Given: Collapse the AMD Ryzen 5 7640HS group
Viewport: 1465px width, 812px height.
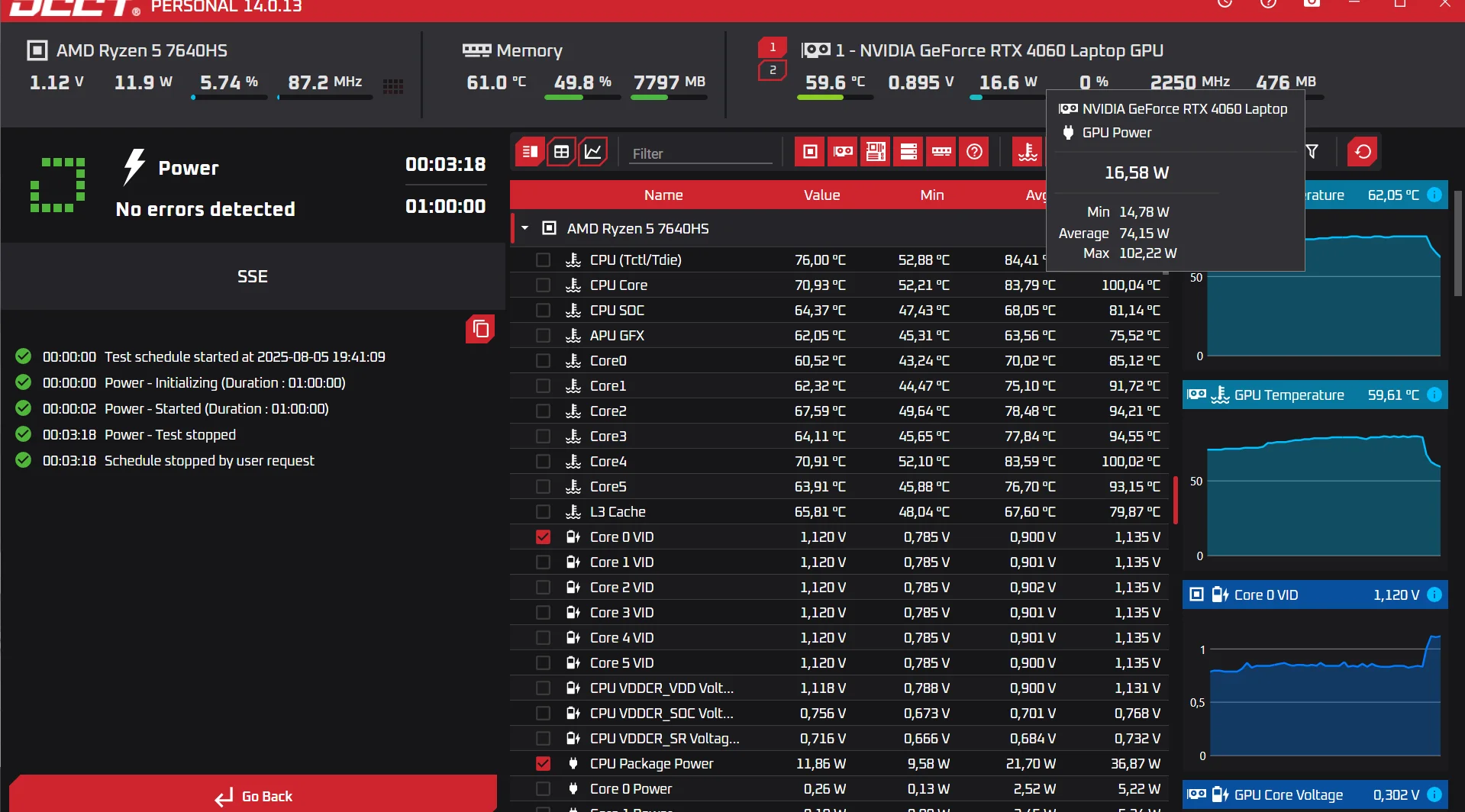Looking at the screenshot, I should coord(524,228).
